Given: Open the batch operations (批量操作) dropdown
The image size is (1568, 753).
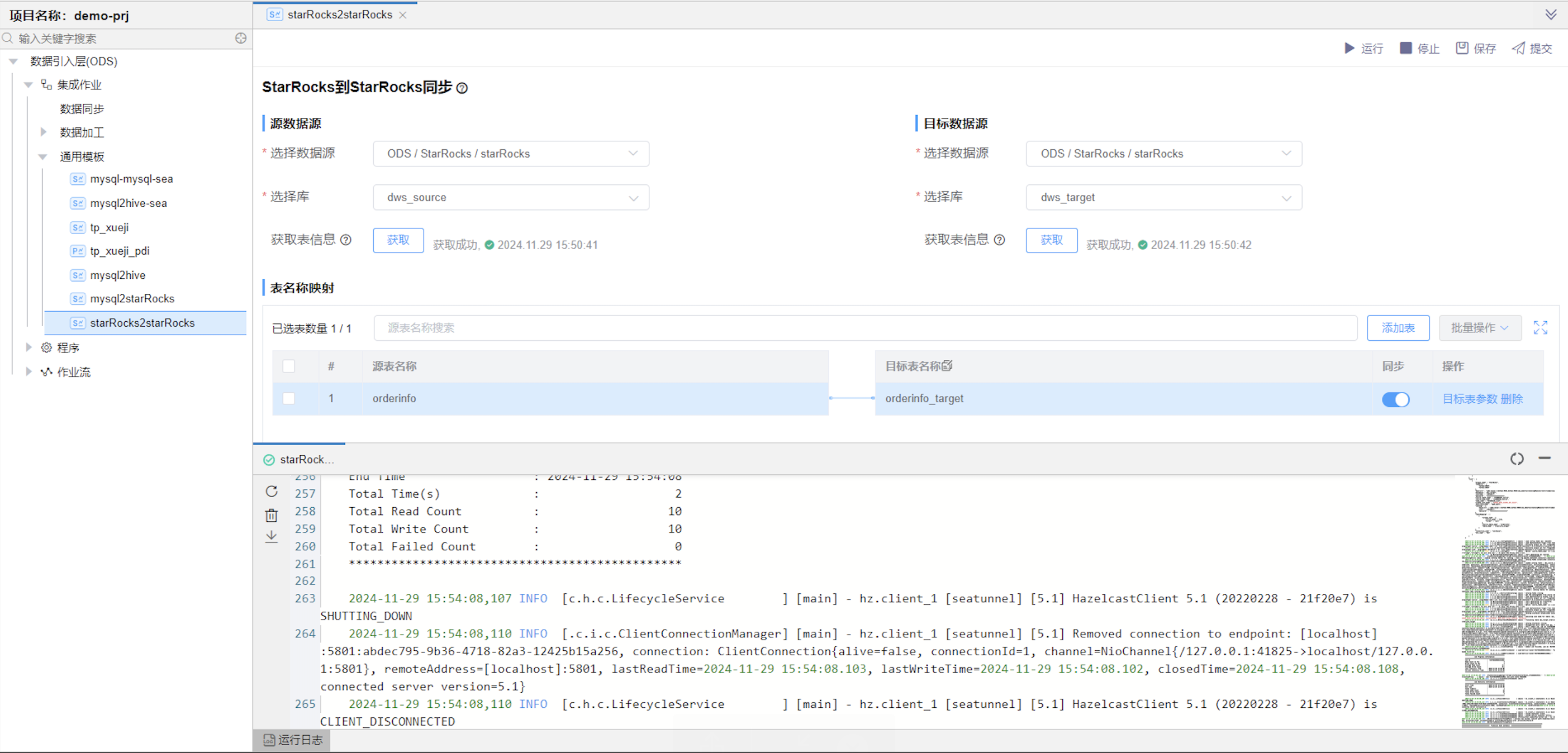Looking at the screenshot, I should (1479, 328).
